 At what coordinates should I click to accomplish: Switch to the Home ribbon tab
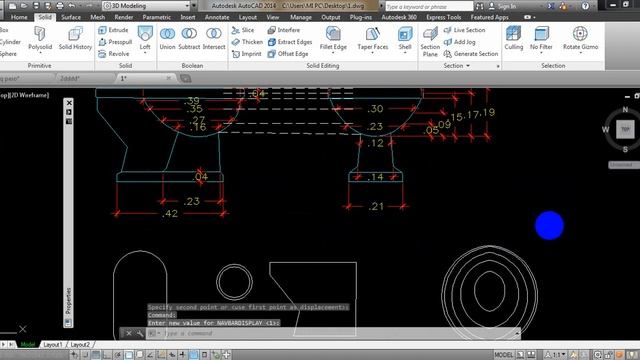[x=19, y=17]
